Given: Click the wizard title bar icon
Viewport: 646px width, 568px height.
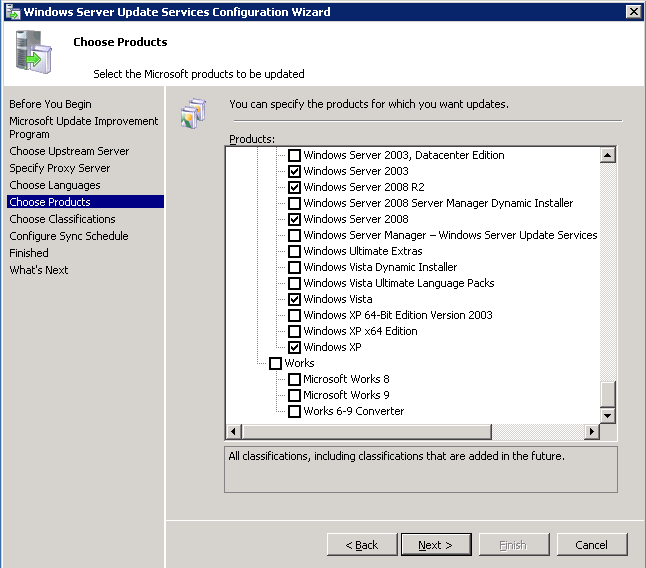Looking at the screenshot, I should click(12, 12).
